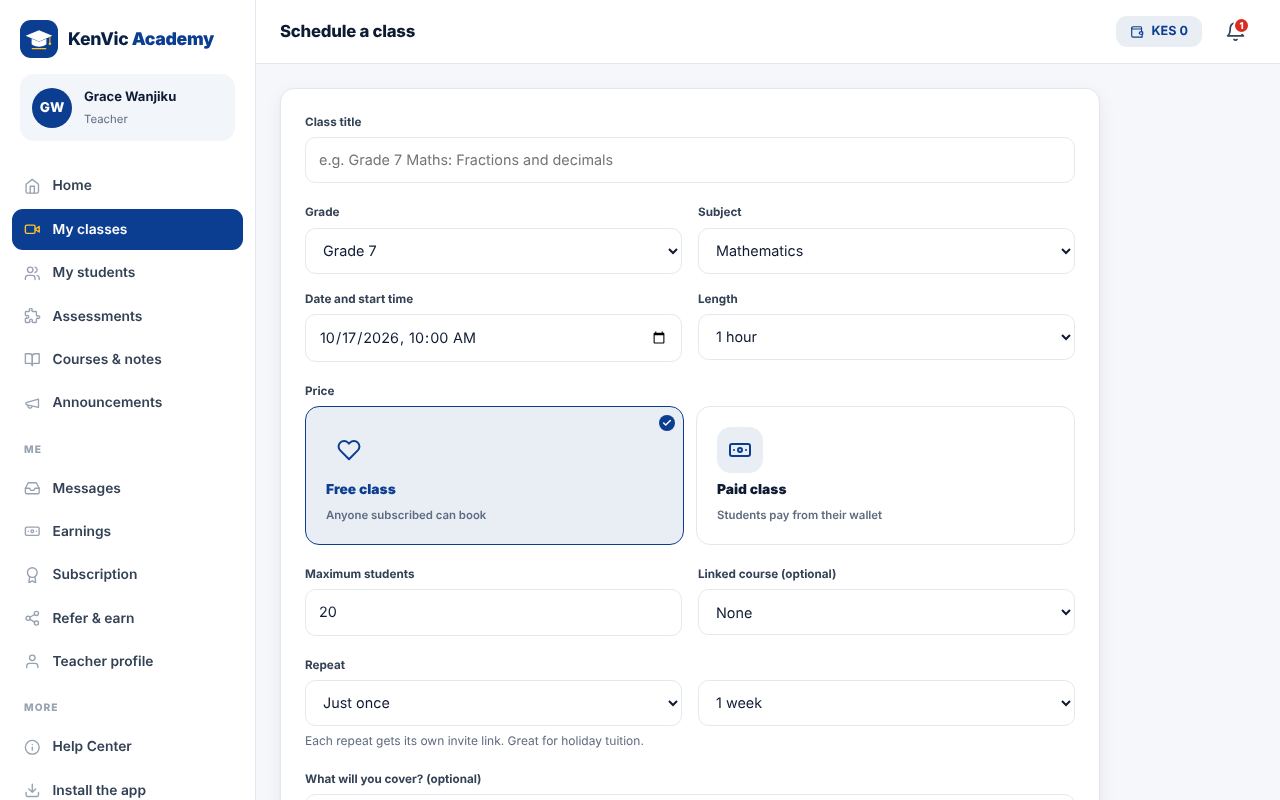Click the My classes camera icon
The width and height of the screenshot is (1280, 800).
[x=32, y=229]
